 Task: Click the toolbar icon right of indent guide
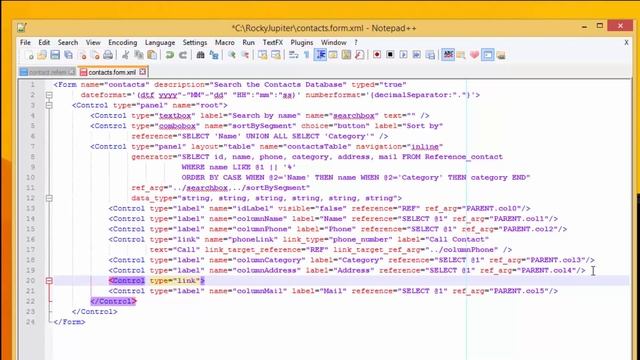tap(333, 55)
